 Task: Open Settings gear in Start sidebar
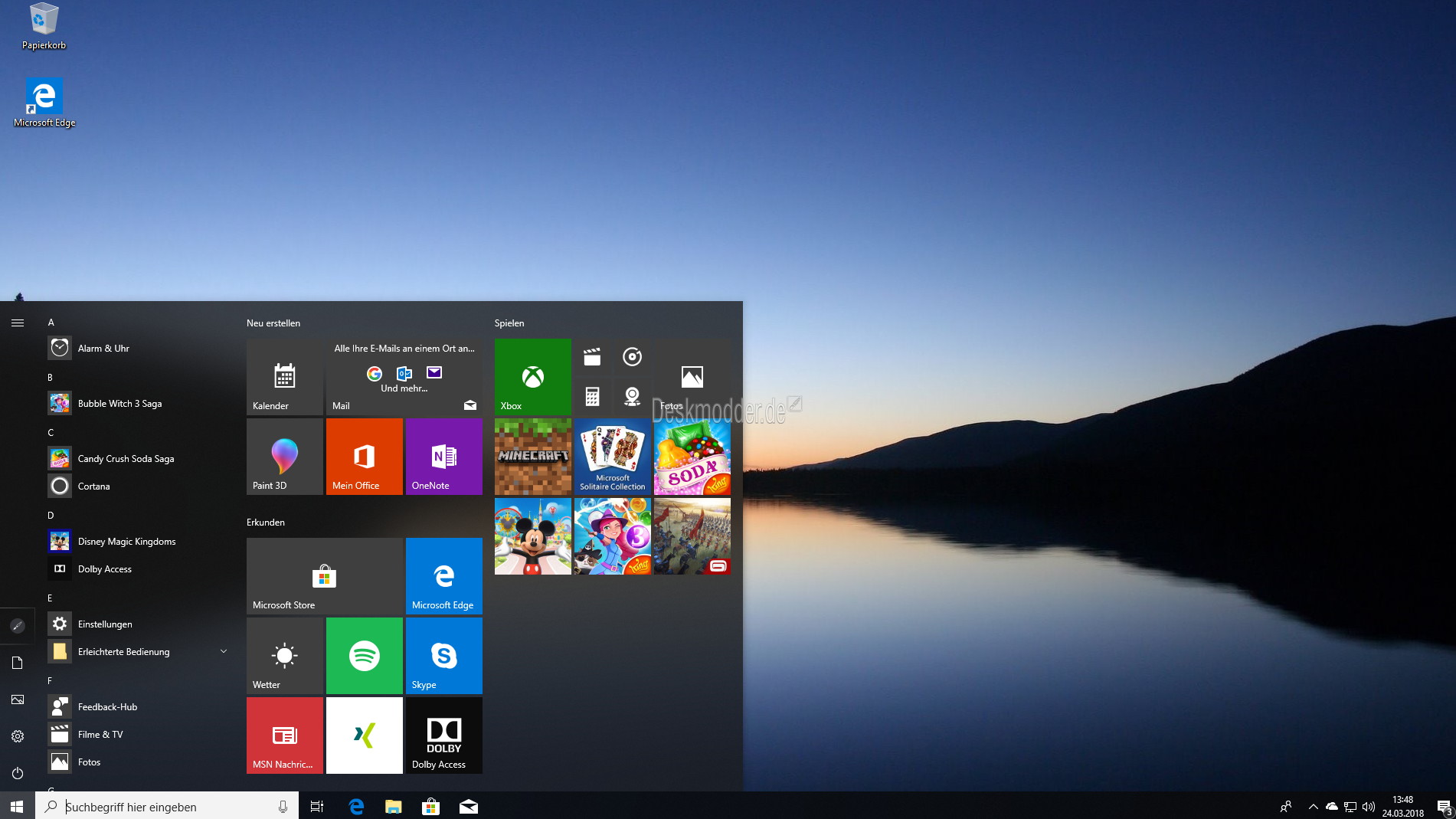click(18, 736)
